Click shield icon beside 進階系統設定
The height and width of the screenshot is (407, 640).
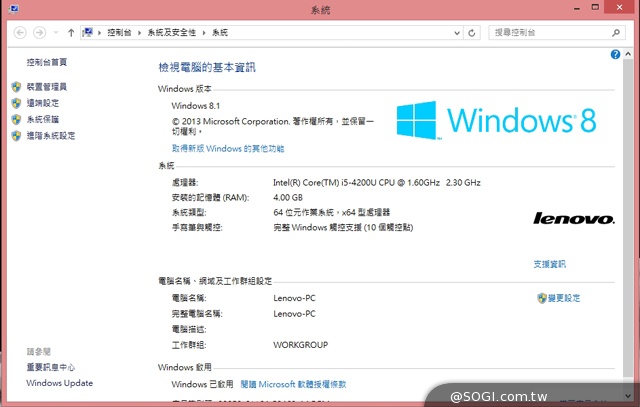[16, 136]
